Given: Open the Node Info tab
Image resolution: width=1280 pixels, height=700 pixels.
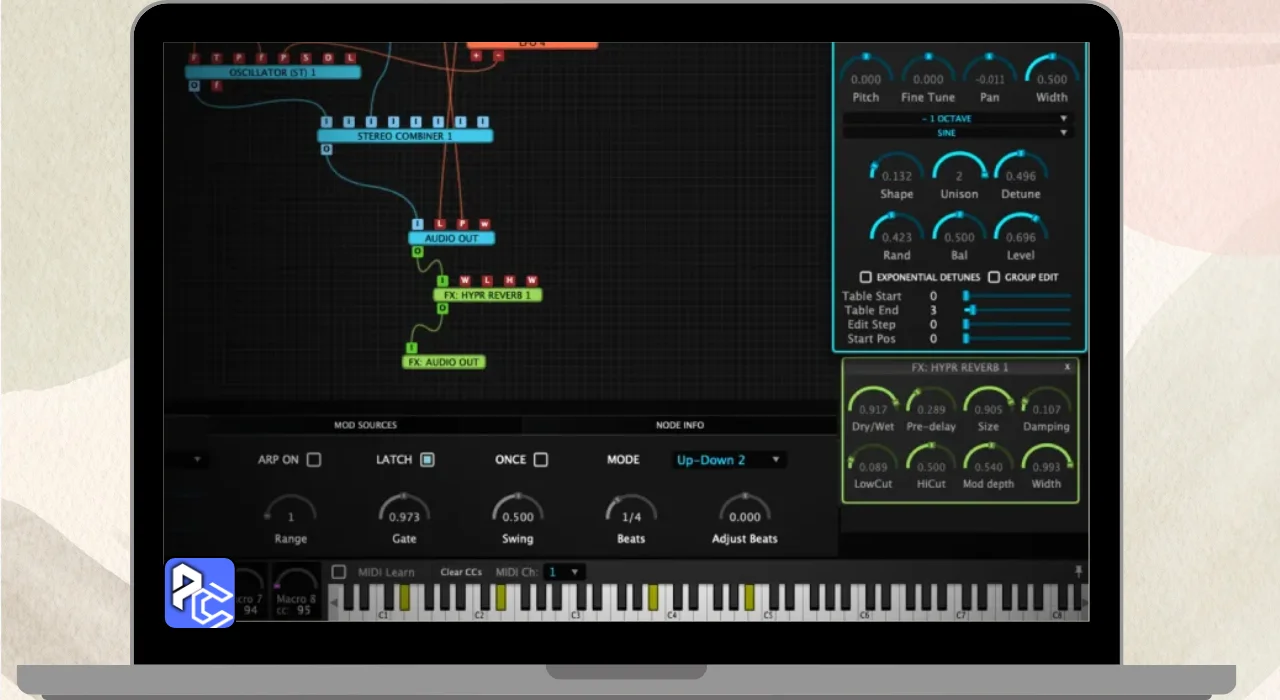Looking at the screenshot, I should pos(680,425).
